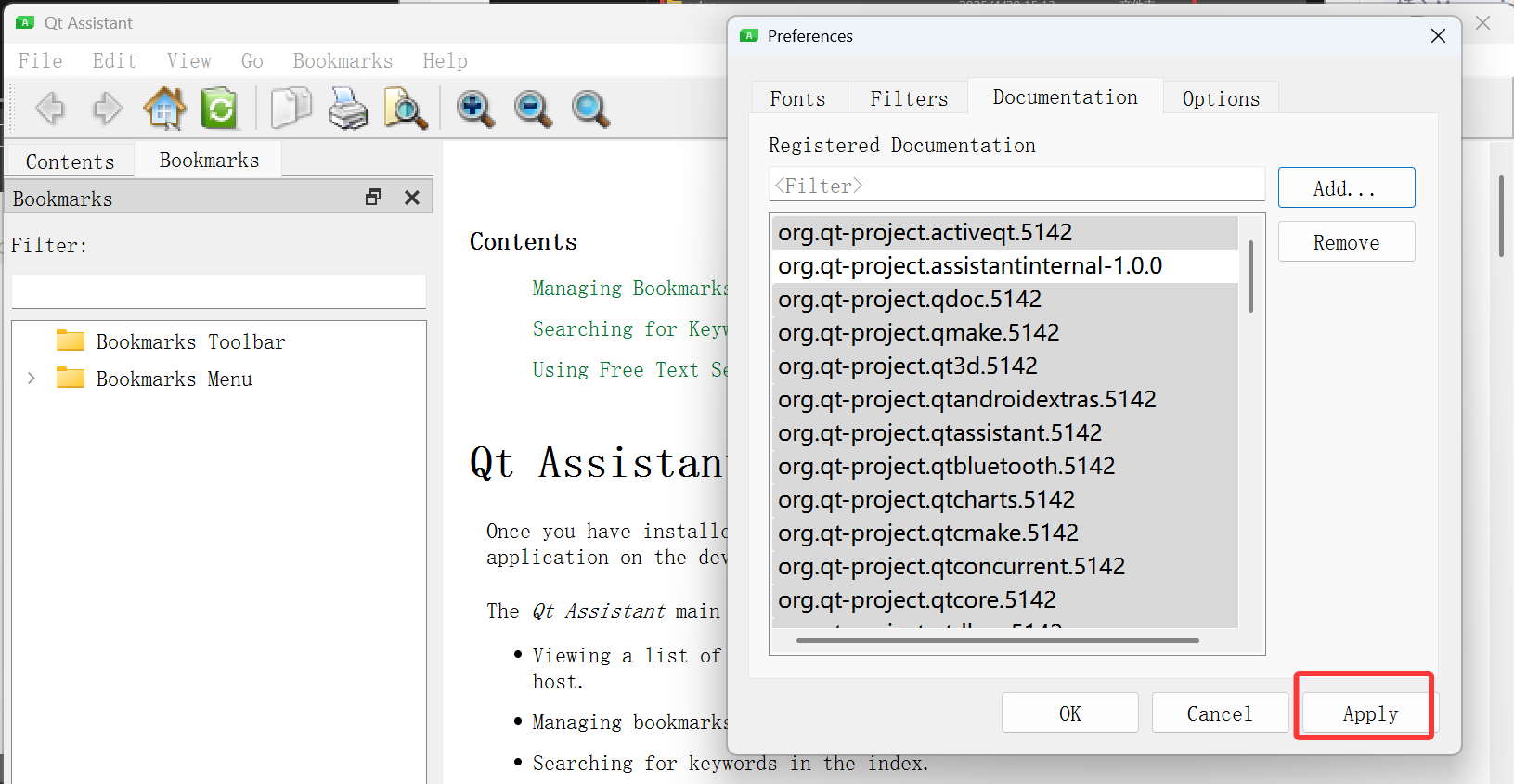Click the Zoom out toolbar icon
Image resolution: width=1514 pixels, height=784 pixels.
pyautogui.click(x=533, y=109)
